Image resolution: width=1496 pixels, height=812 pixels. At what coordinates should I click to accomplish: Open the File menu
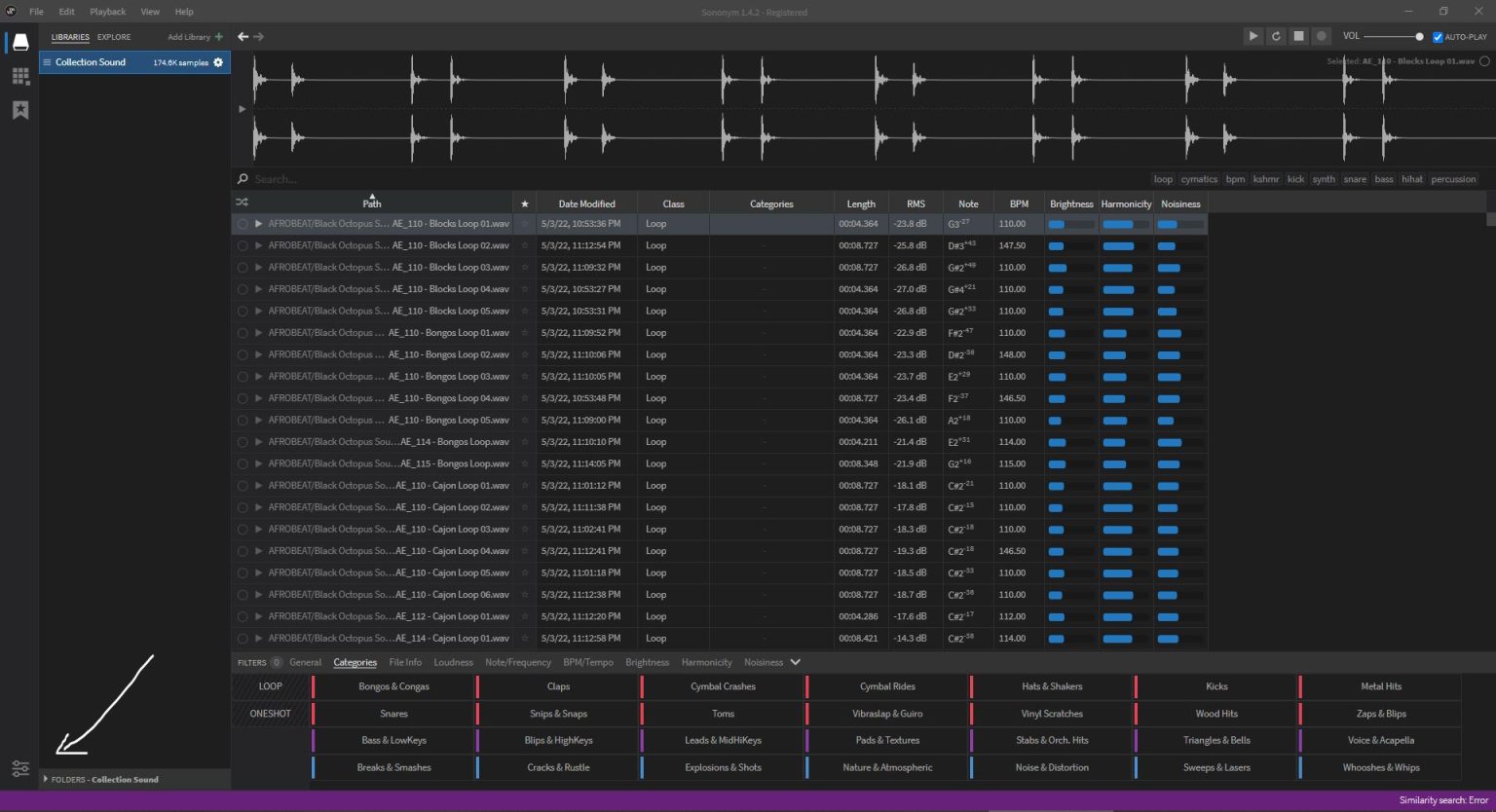pyautogui.click(x=36, y=12)
